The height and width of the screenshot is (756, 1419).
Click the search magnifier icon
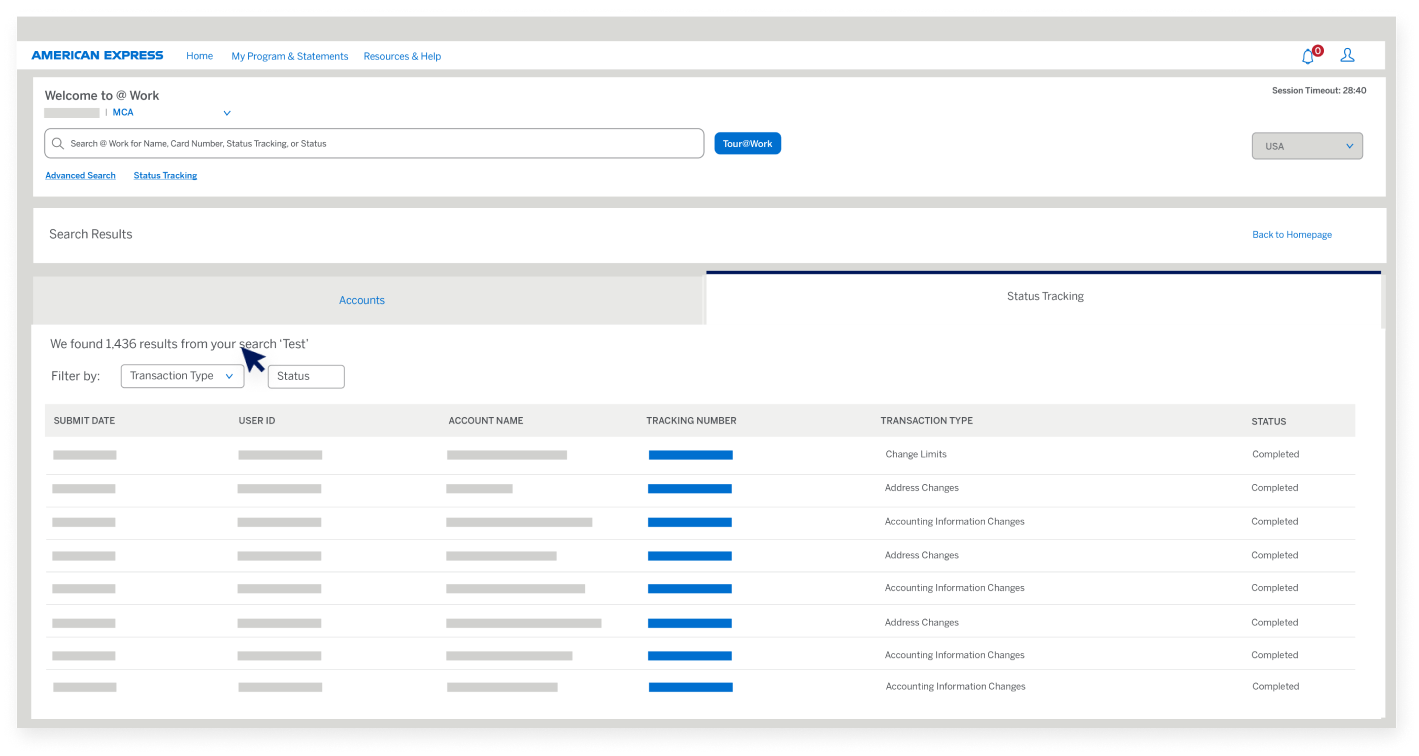(x=58, y=144)
